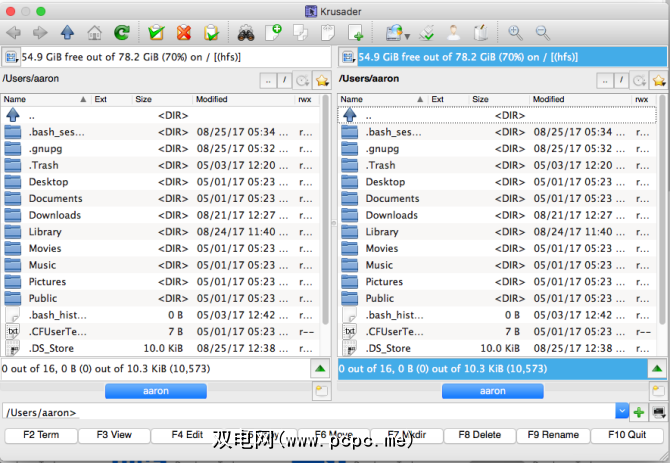The image size is (670, 463).
Task: Click the trash bin toolbar icon
Action: tap(481, 32)
